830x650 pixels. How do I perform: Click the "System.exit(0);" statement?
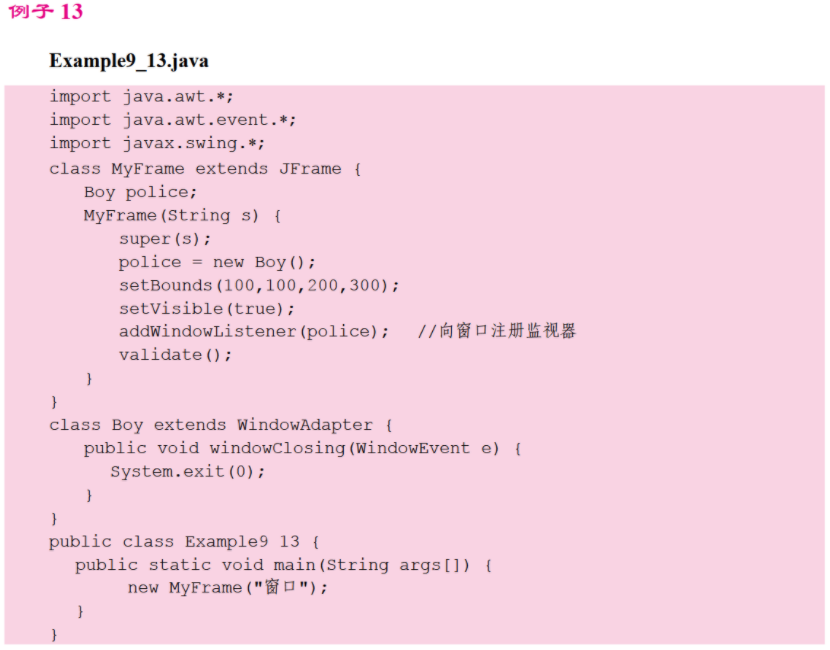188,471
